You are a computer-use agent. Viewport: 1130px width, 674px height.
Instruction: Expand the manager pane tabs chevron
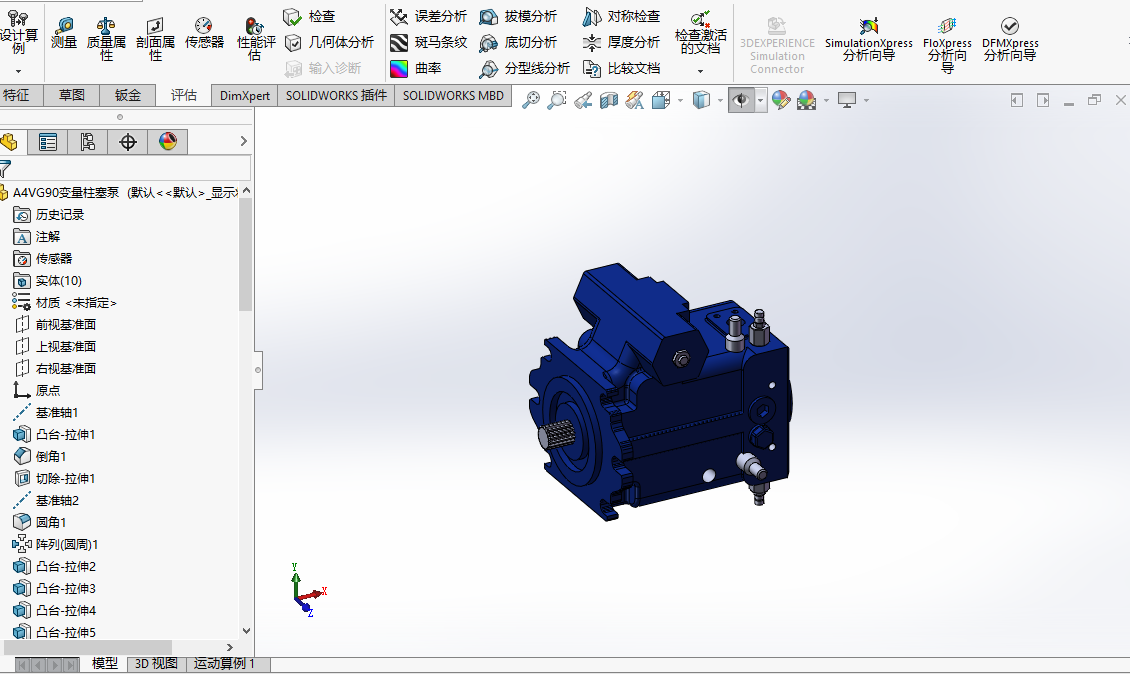[244, 141]
